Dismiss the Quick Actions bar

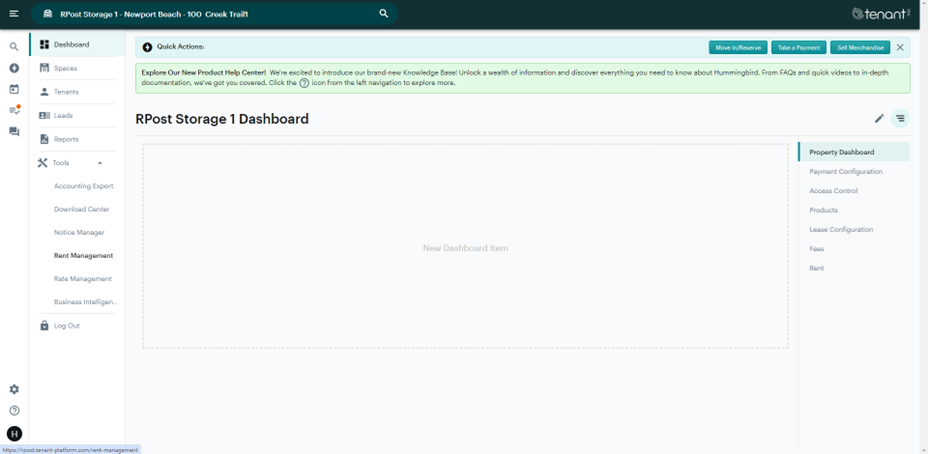900,47
